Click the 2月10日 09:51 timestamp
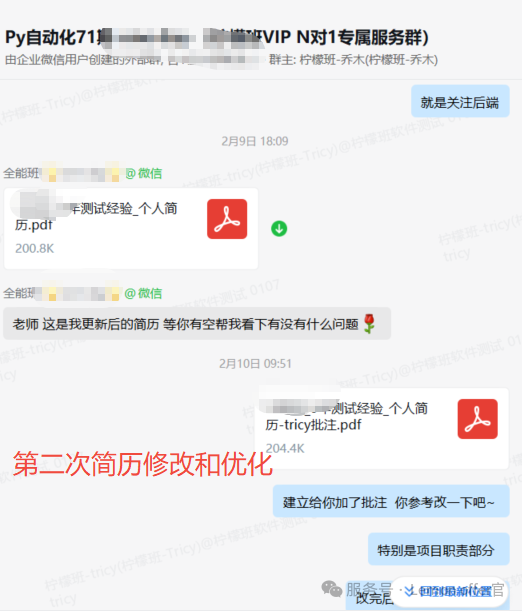This screenshot has width=522, height=611. pyautogui.click(x=255, y=364)
